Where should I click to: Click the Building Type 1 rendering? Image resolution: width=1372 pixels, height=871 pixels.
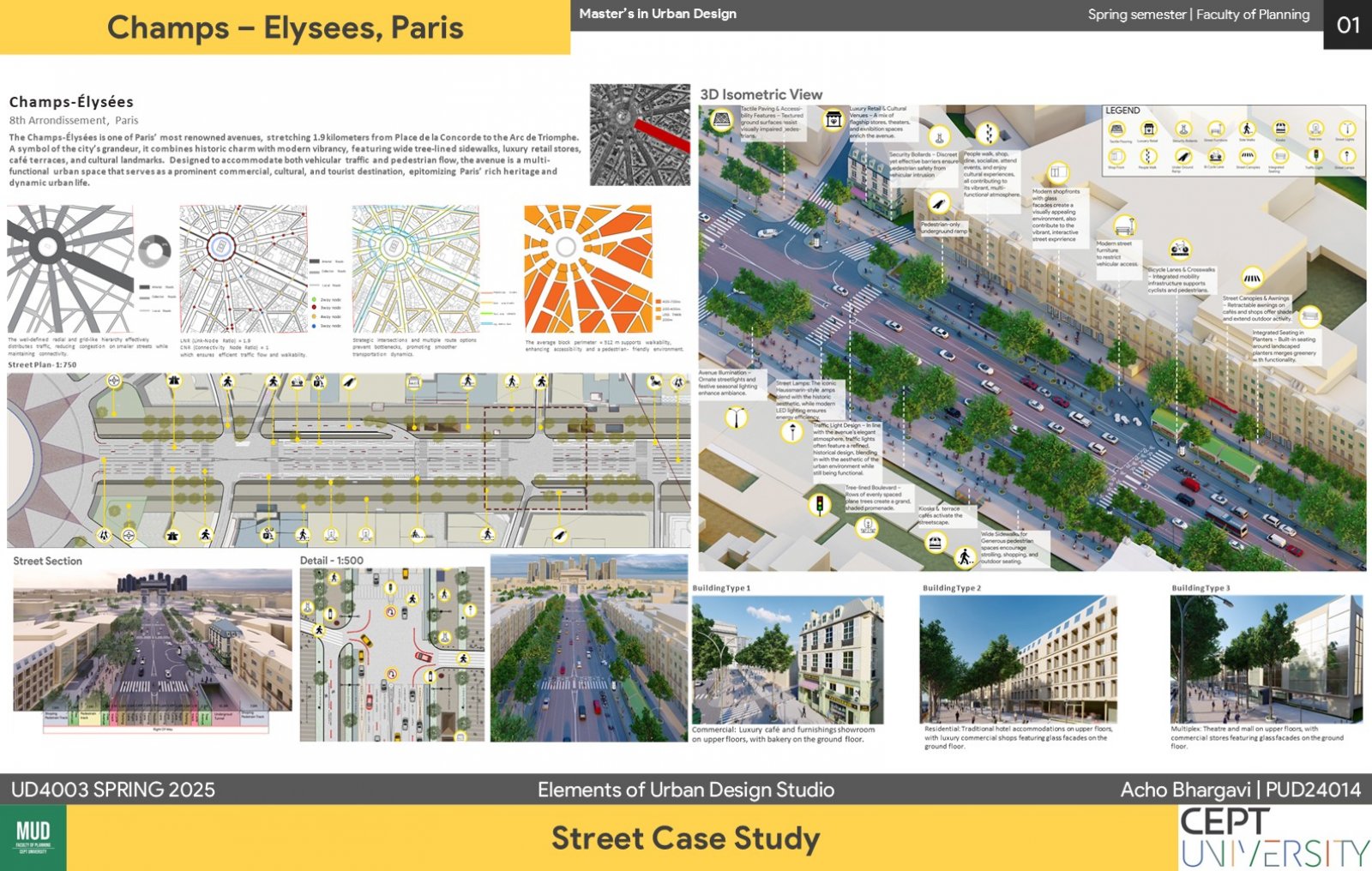coord(787,660)
